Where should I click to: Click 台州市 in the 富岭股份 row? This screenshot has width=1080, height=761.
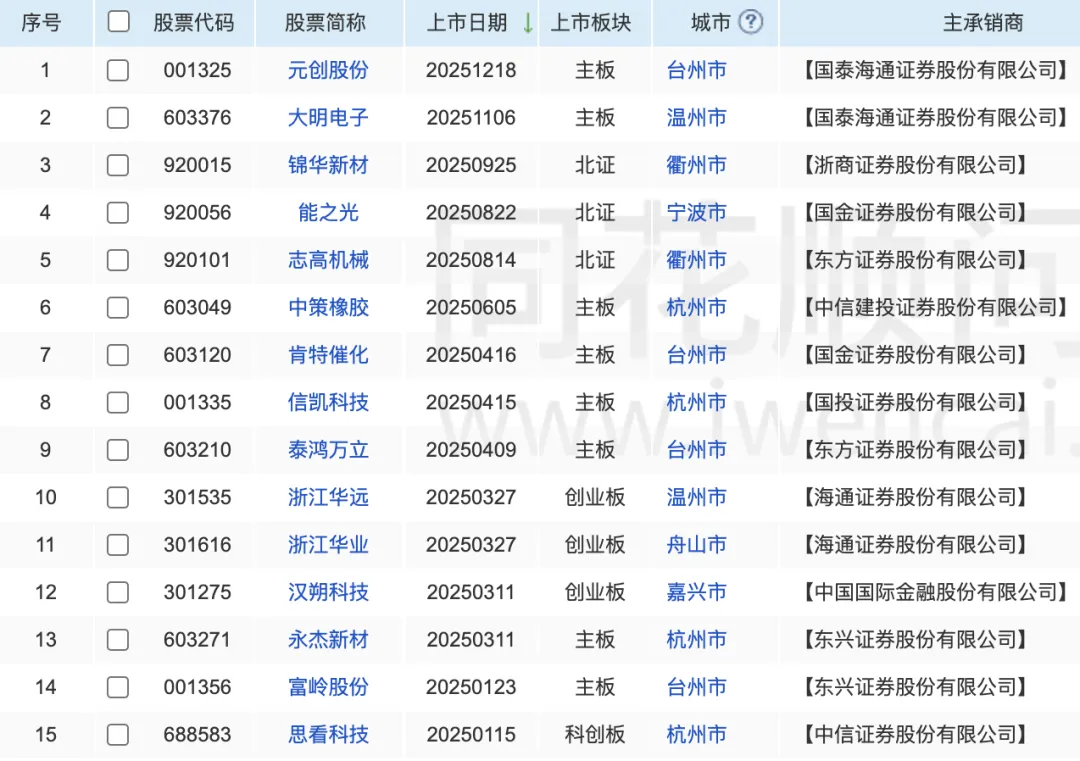[696, 687]
